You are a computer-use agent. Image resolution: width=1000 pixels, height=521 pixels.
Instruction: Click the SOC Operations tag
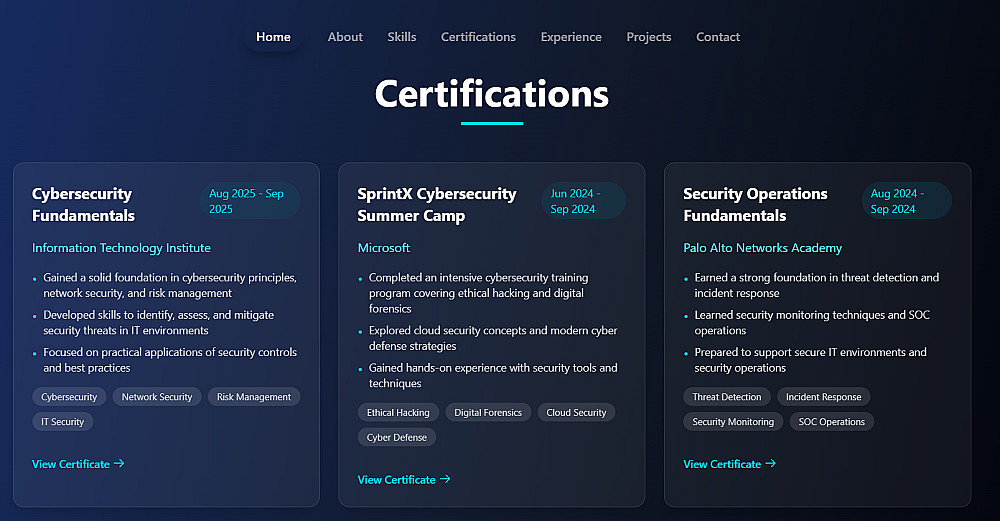point(831,422)
